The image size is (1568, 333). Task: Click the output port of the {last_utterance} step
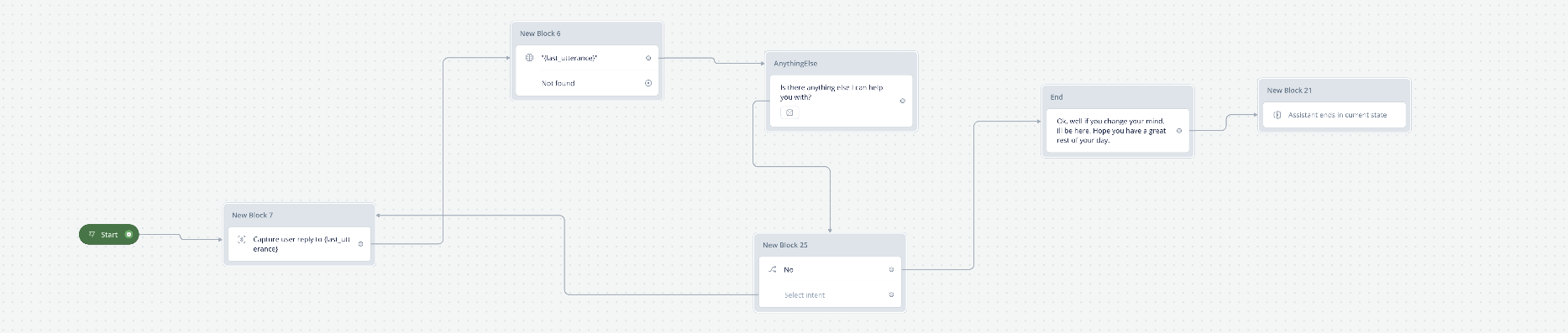(648, 58)
